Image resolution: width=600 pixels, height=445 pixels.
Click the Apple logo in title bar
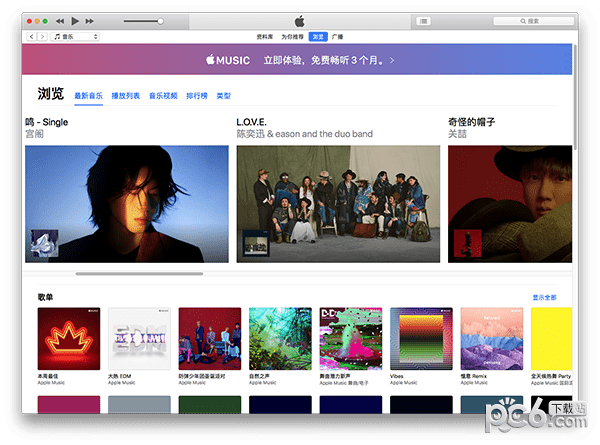(x=300, y=21)
